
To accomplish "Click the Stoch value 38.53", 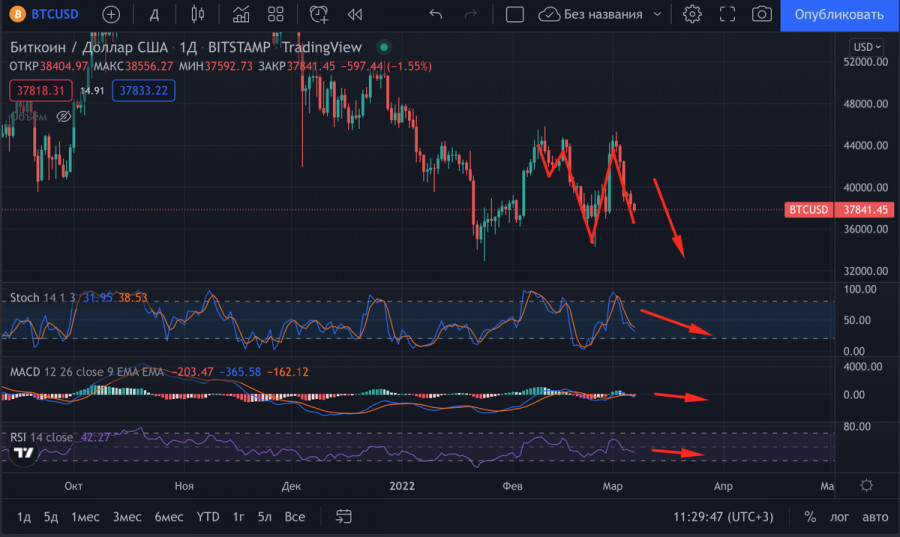I will (133, 298).
